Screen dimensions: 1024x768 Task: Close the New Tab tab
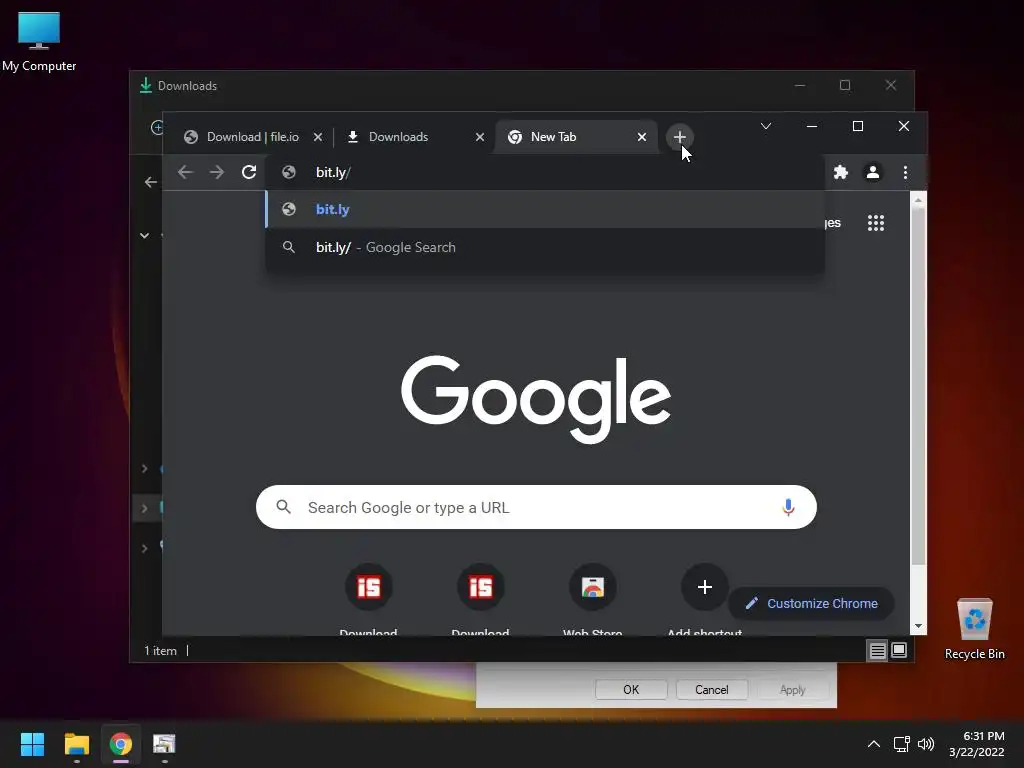pyautogui.click(x=642, y=137)
